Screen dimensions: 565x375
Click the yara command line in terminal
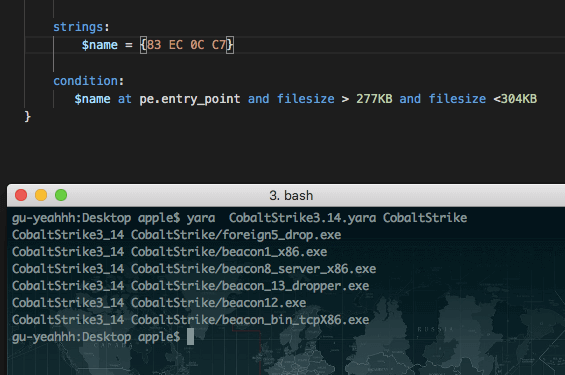click(239, 218)
